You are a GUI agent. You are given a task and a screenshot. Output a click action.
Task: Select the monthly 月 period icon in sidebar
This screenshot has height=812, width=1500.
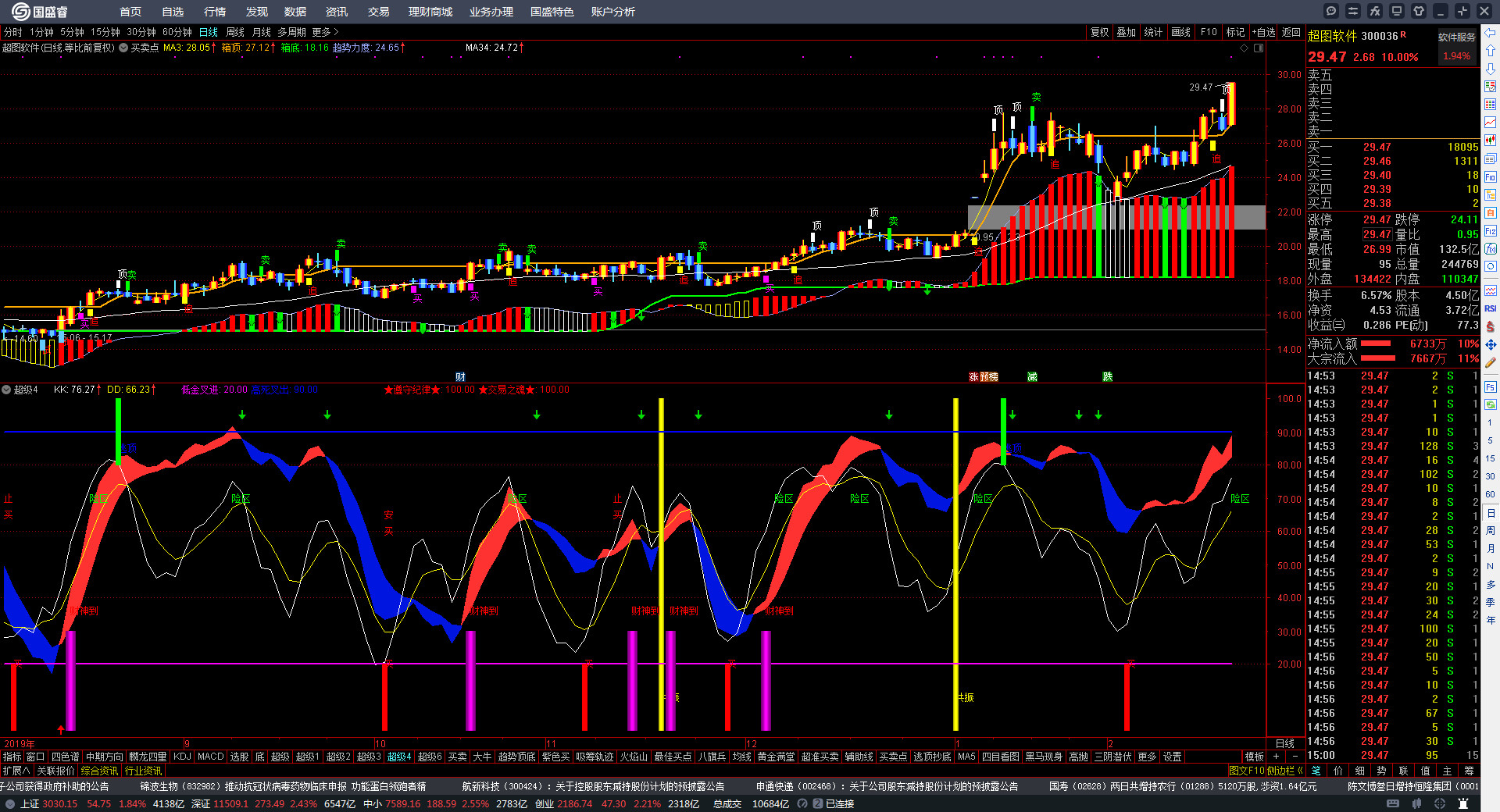tap(1491, 549)
